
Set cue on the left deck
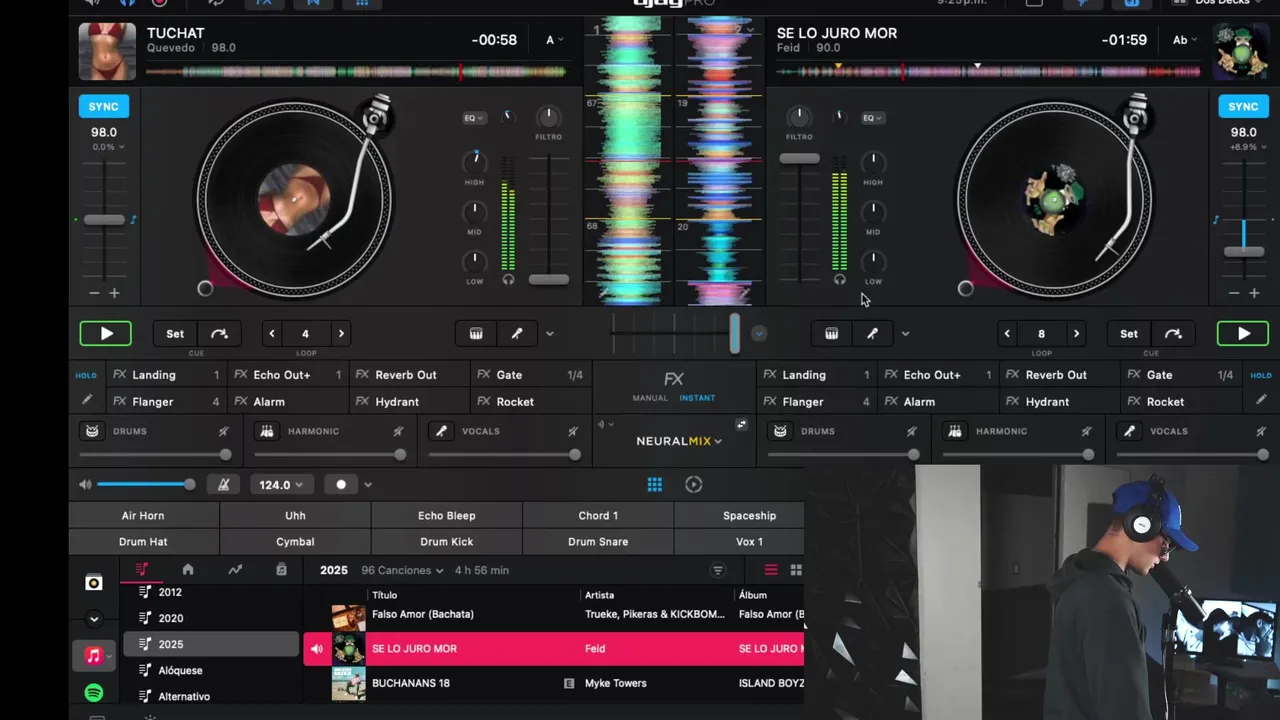(x=175, y=334)
